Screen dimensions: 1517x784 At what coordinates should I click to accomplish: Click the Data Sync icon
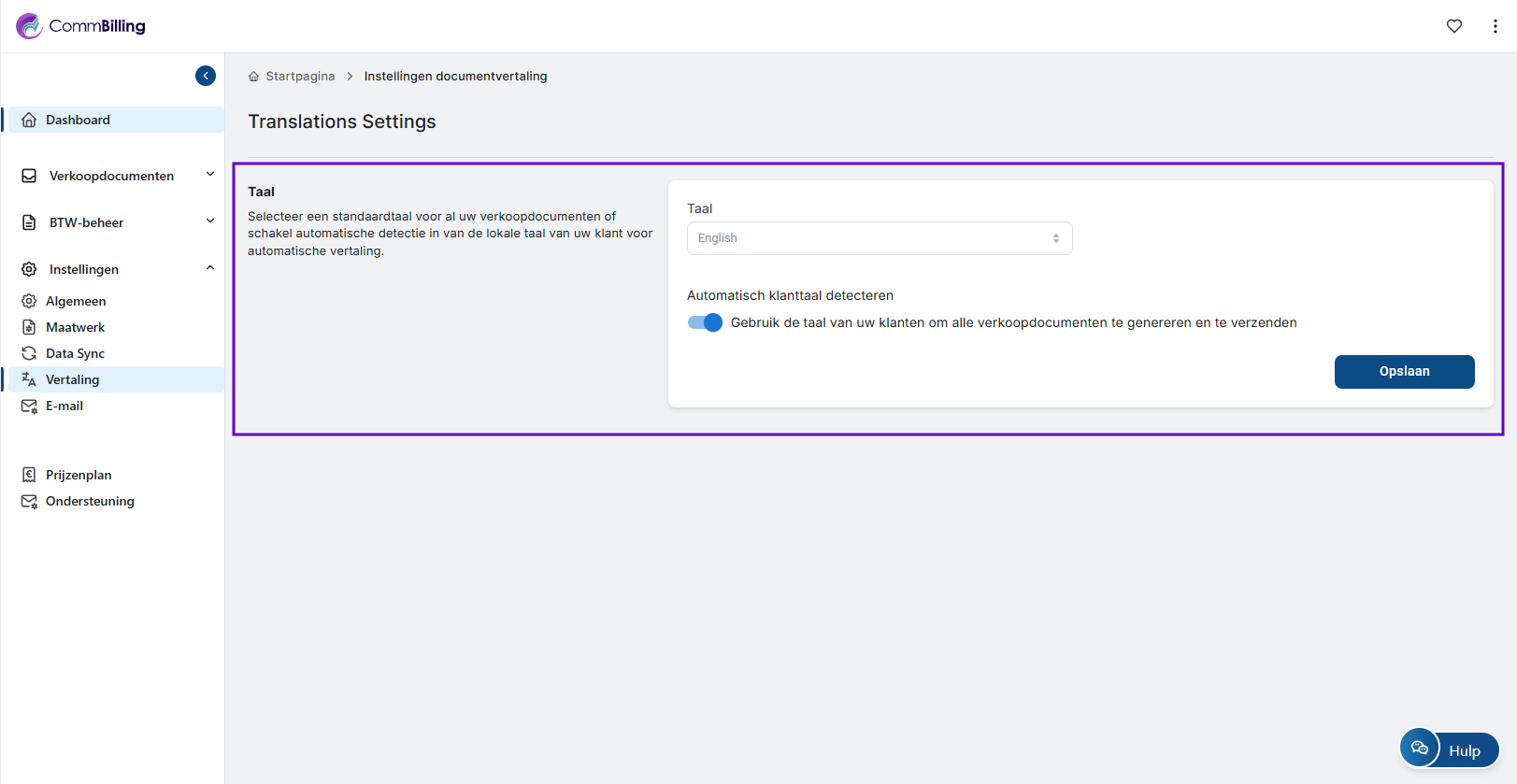[x=29, y=353]
